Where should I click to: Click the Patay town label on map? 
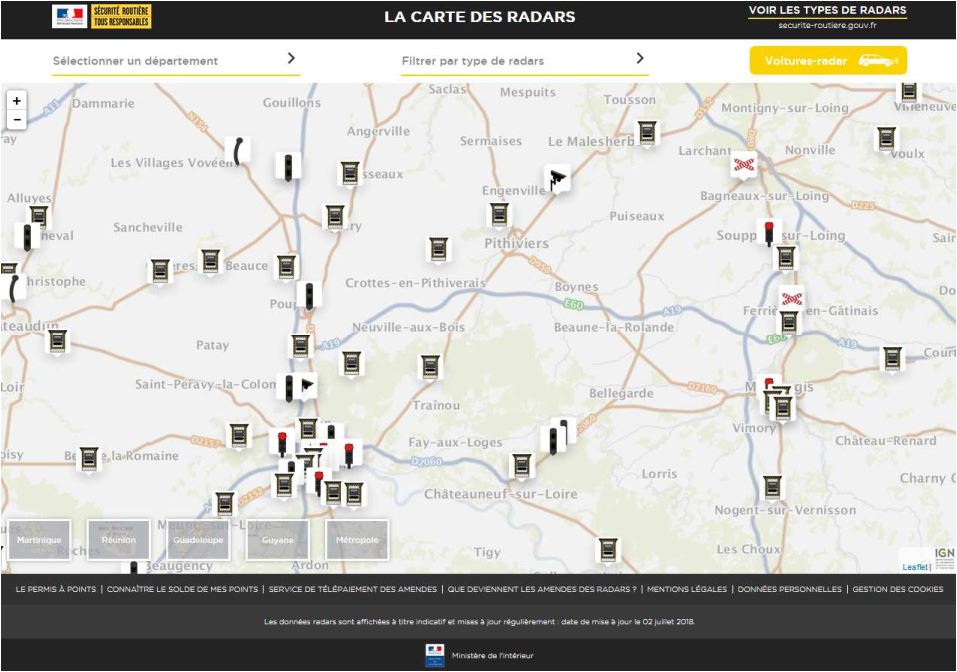[212, 345]
